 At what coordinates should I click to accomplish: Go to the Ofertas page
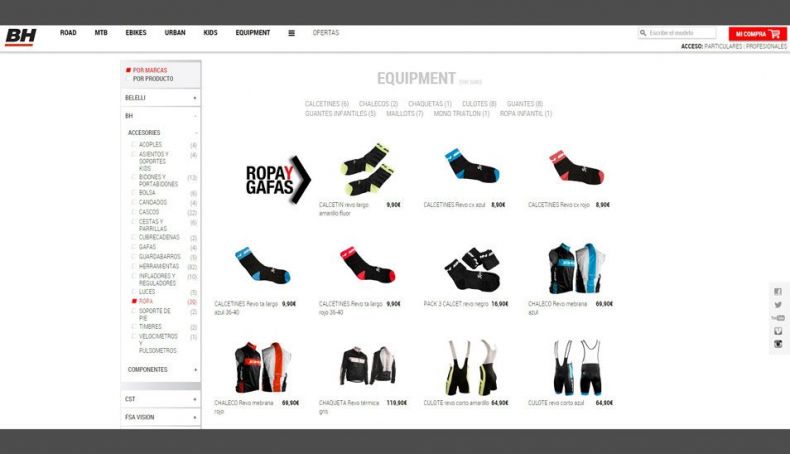point(326,33)
